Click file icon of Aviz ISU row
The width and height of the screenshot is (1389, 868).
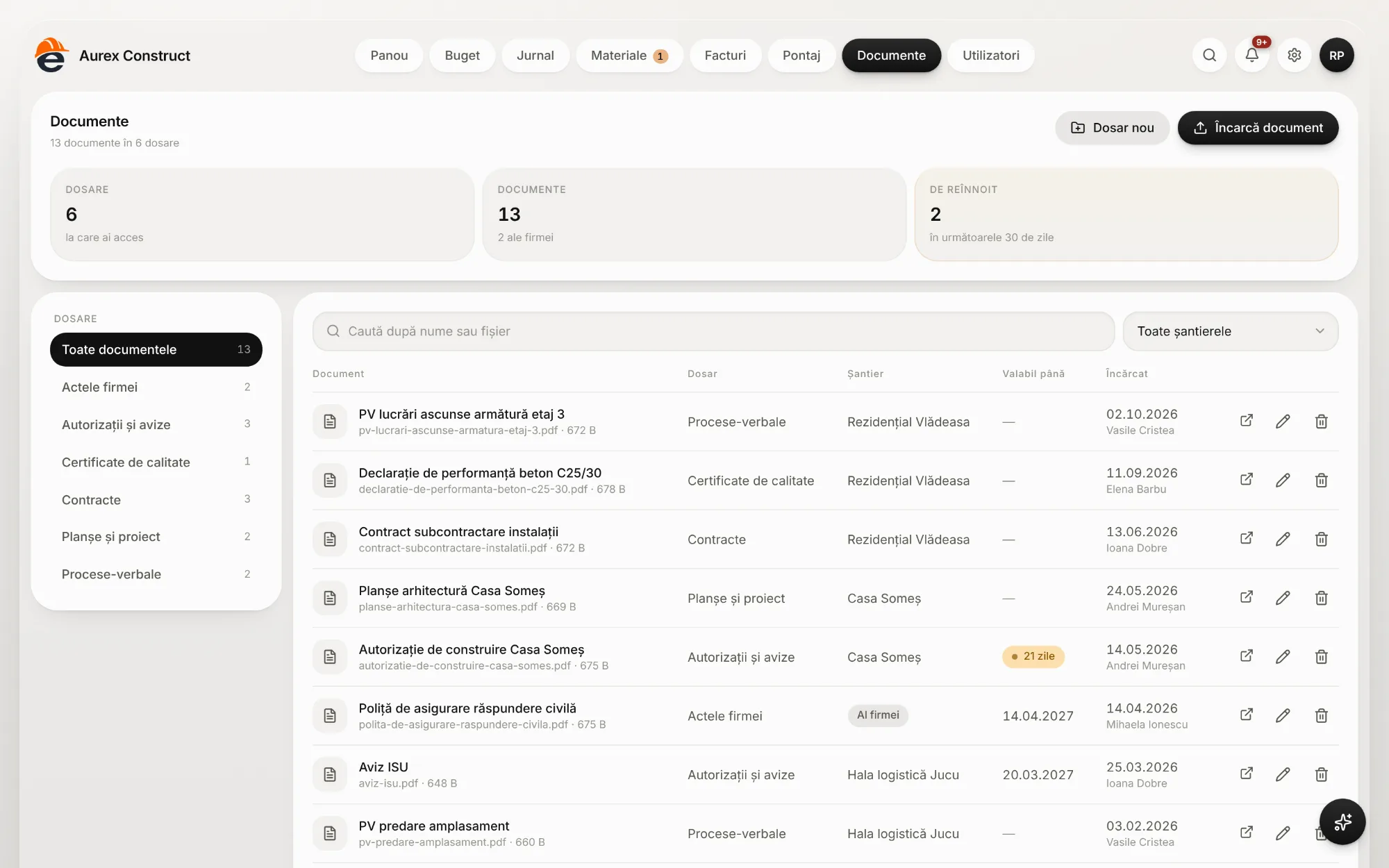coord(330,774)
